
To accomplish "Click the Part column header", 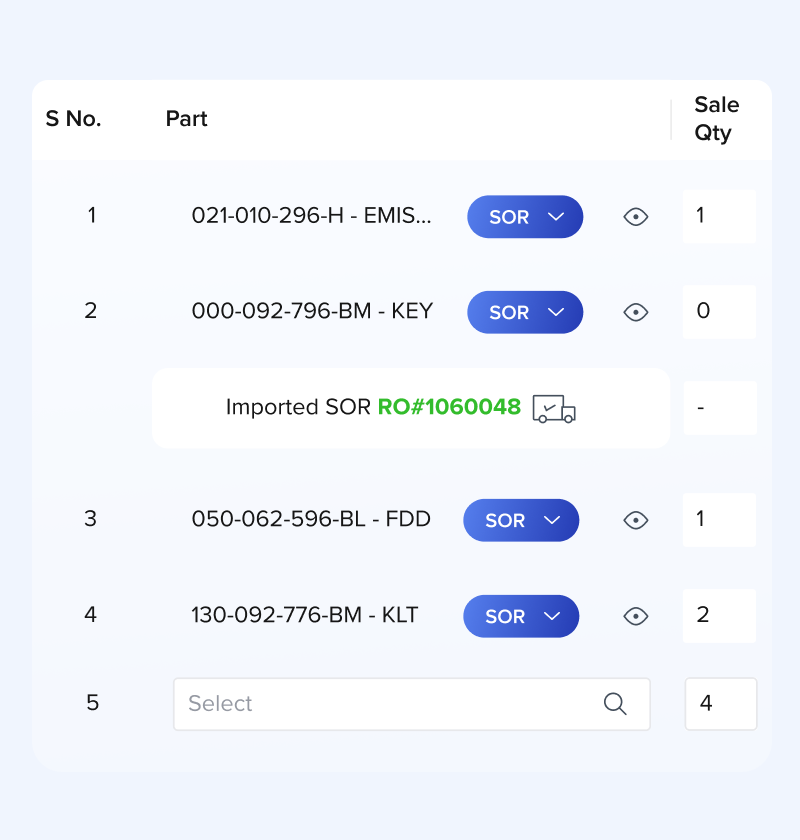I will click(x=186, y=119).
